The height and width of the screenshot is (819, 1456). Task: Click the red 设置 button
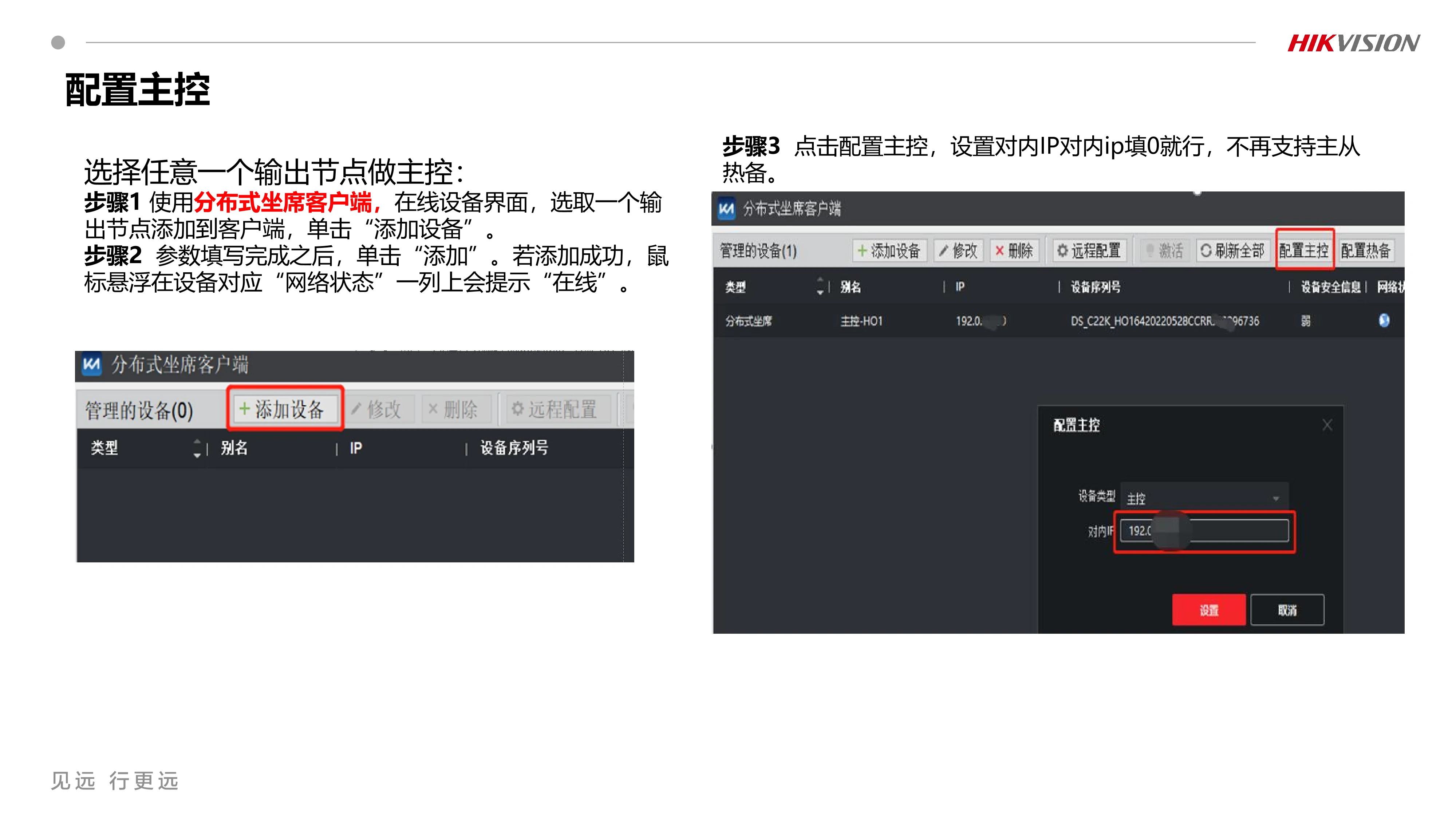tap(1209, 610)
